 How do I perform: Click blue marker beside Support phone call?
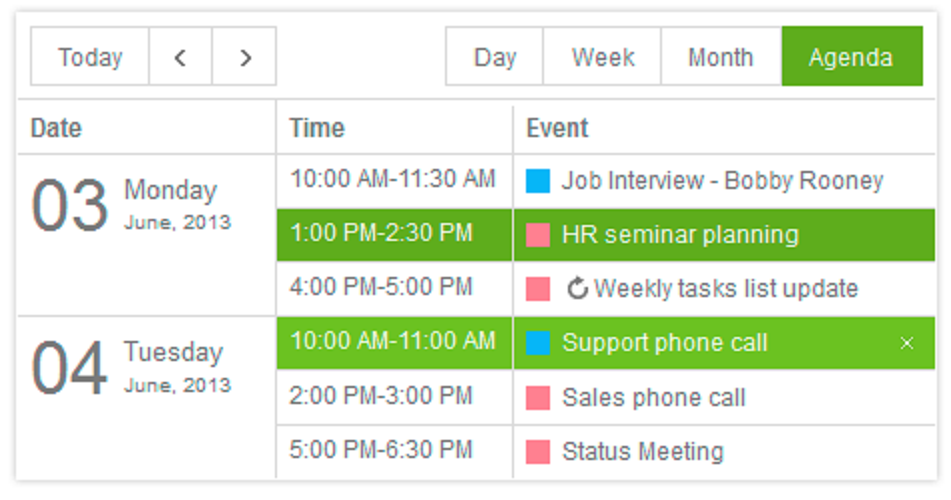(538, 344)
